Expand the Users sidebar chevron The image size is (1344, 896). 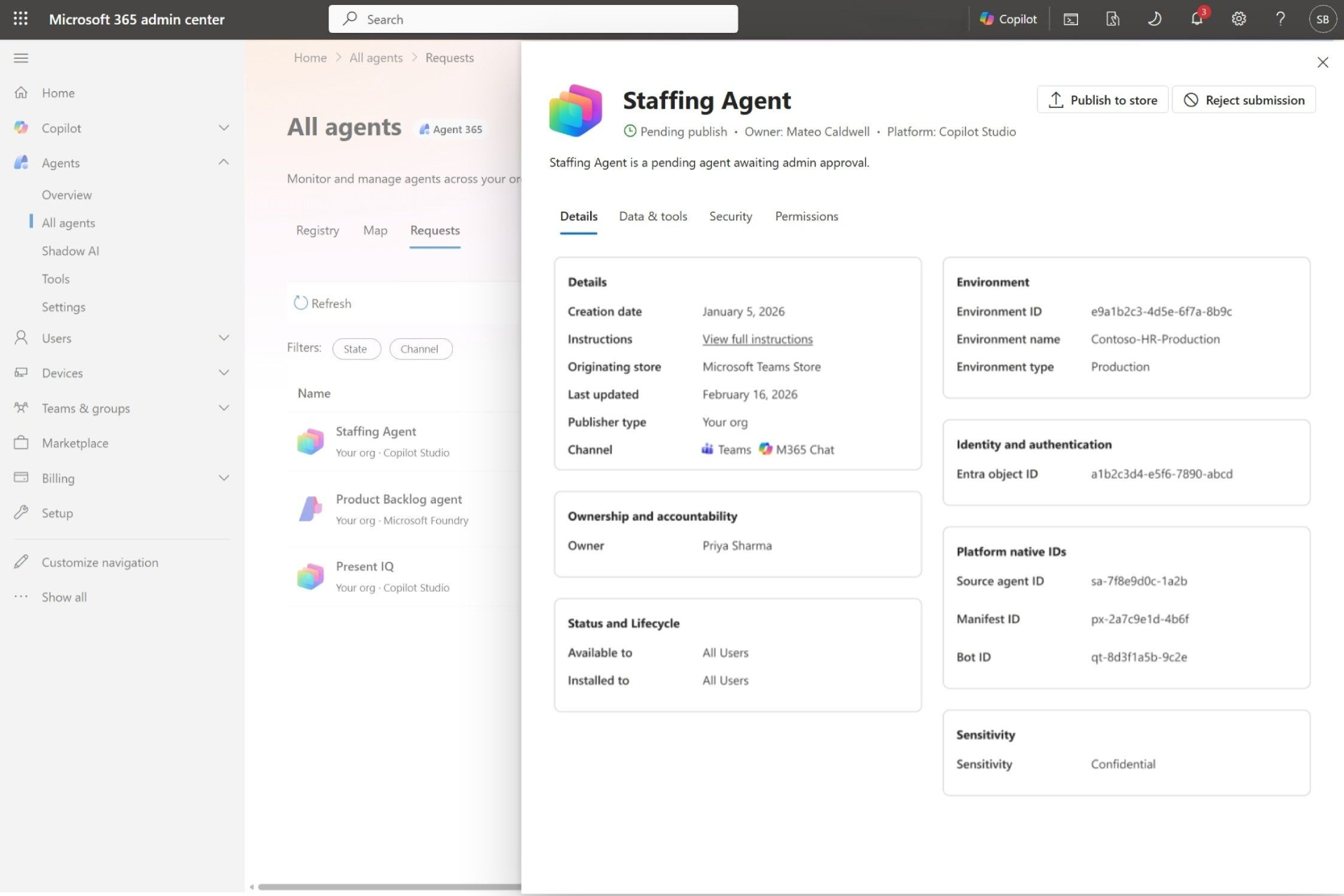click(224, 338)
